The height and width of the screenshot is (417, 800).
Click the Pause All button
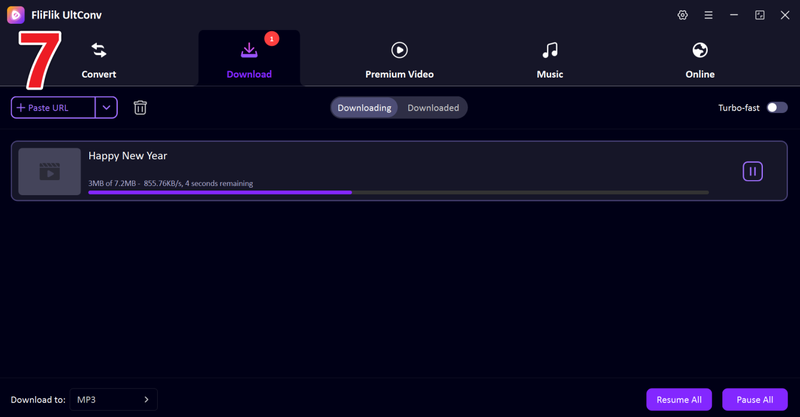[x=755, y=400]
